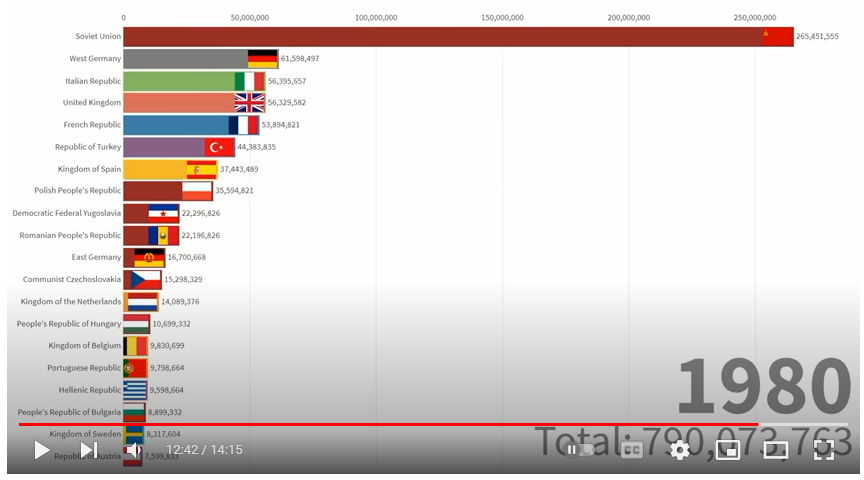Screen dimensions: 864x480
Task: Click the French Republic blue bar
Action: tap(176, 125)
